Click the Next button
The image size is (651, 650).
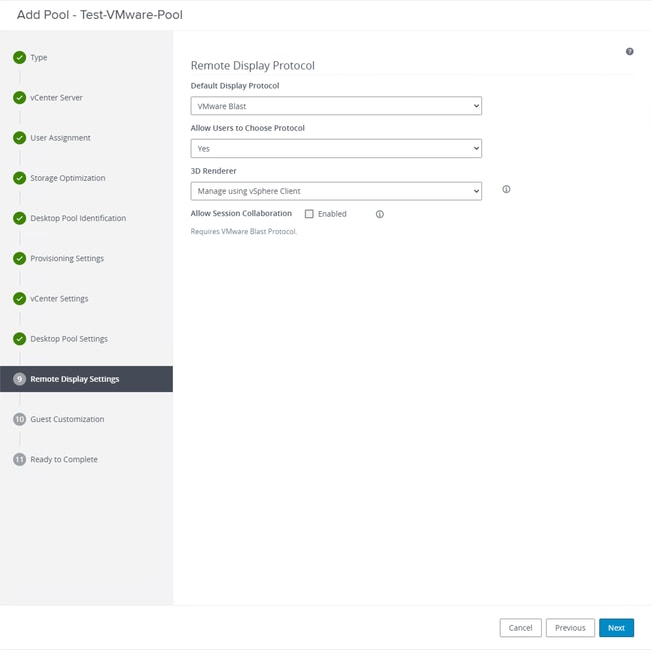616,628
